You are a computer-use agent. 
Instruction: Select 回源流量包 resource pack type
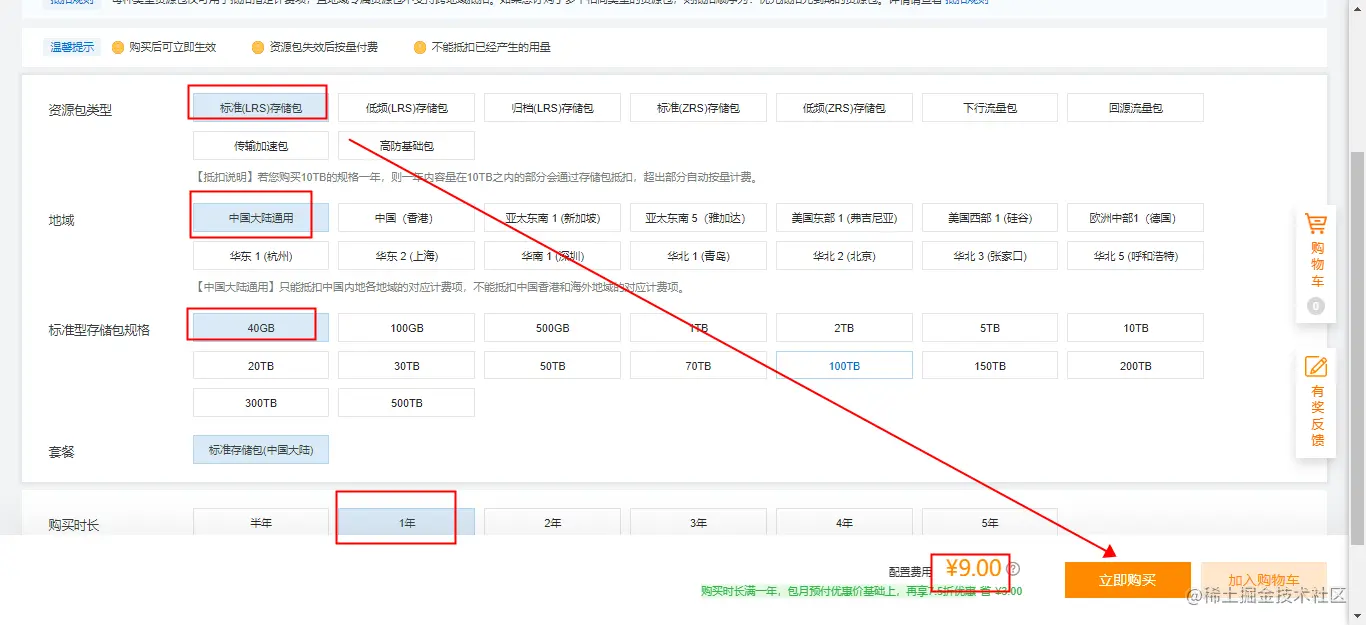[x=1135, y=107]
